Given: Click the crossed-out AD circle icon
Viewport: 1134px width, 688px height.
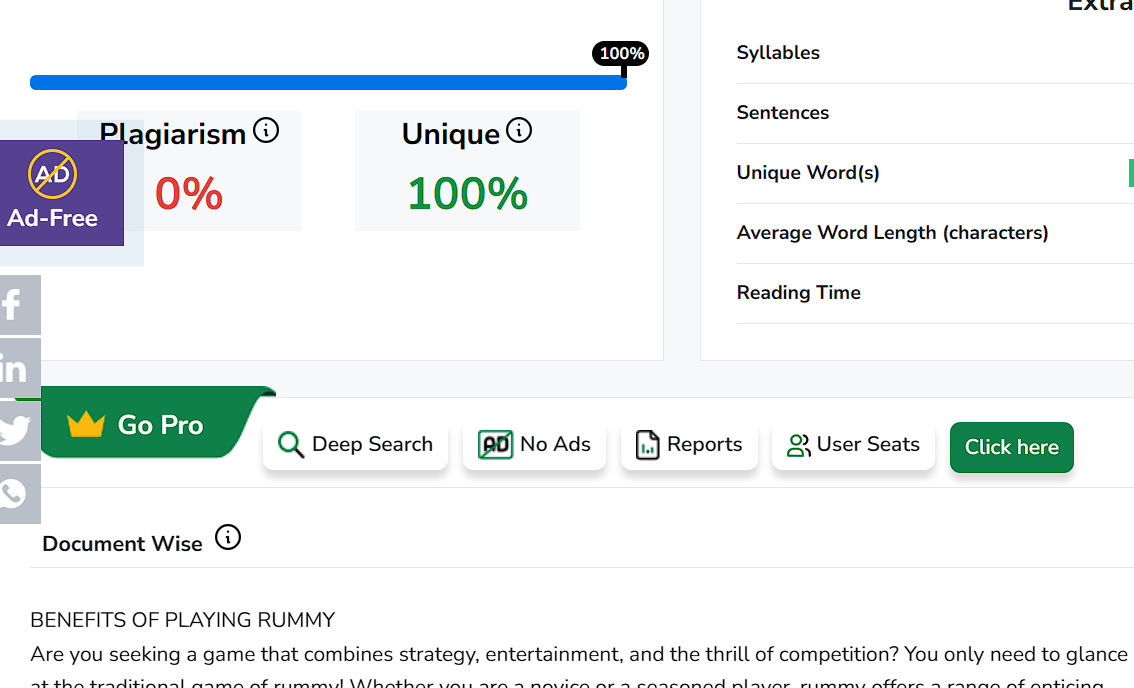Looking at the screenshot, I should point(52,174).
